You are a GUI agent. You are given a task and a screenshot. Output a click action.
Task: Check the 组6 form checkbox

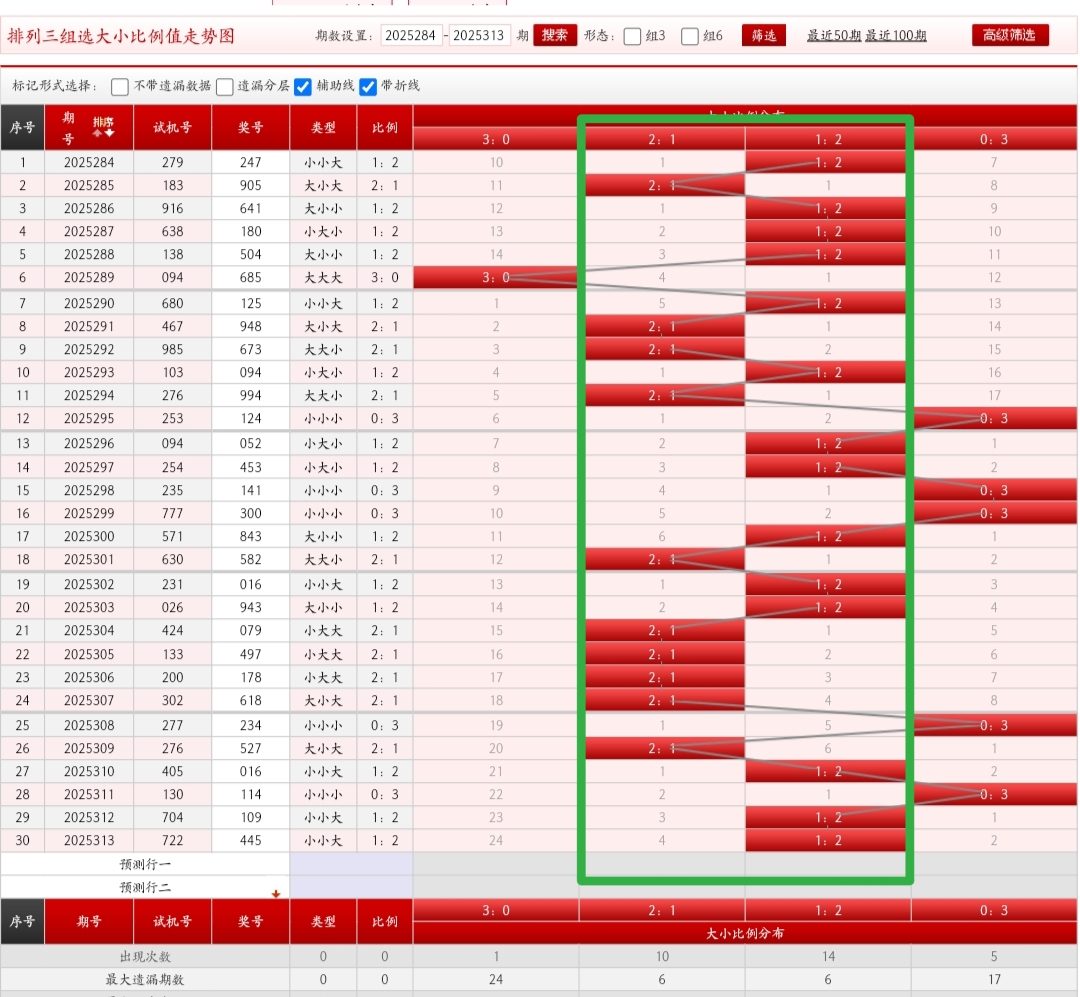point(690,36)
